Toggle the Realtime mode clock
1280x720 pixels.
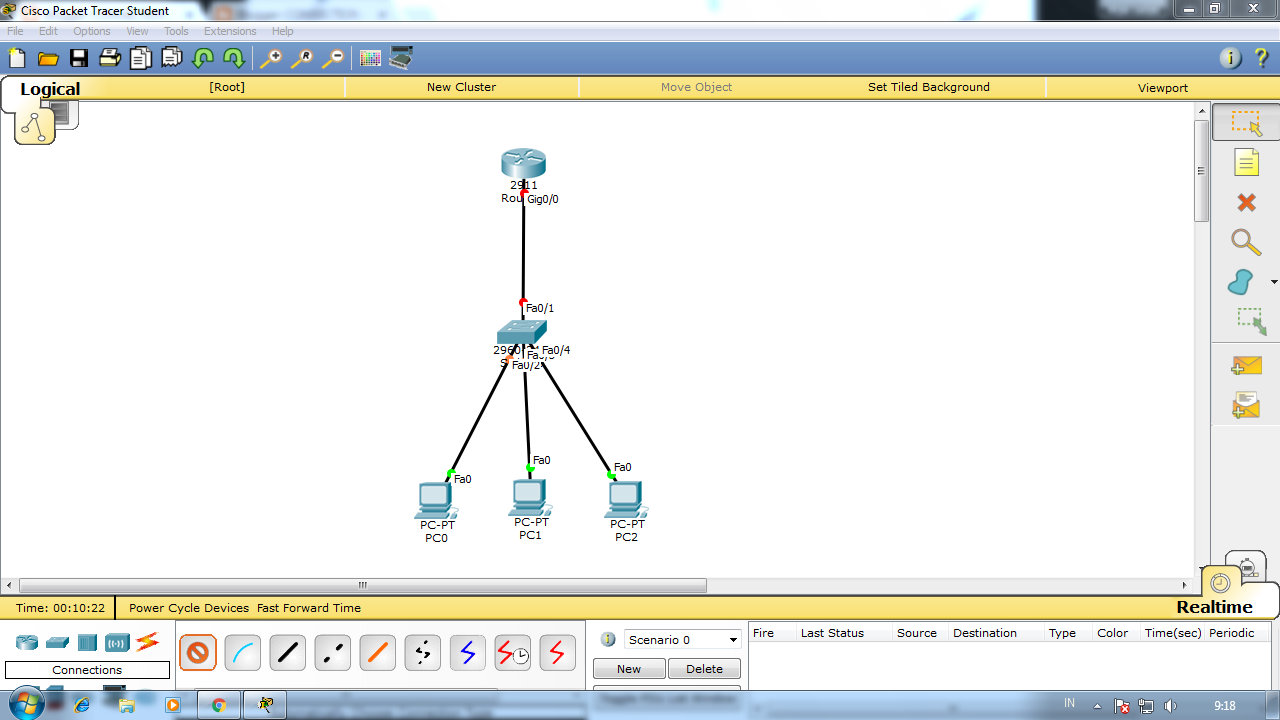1221,580
